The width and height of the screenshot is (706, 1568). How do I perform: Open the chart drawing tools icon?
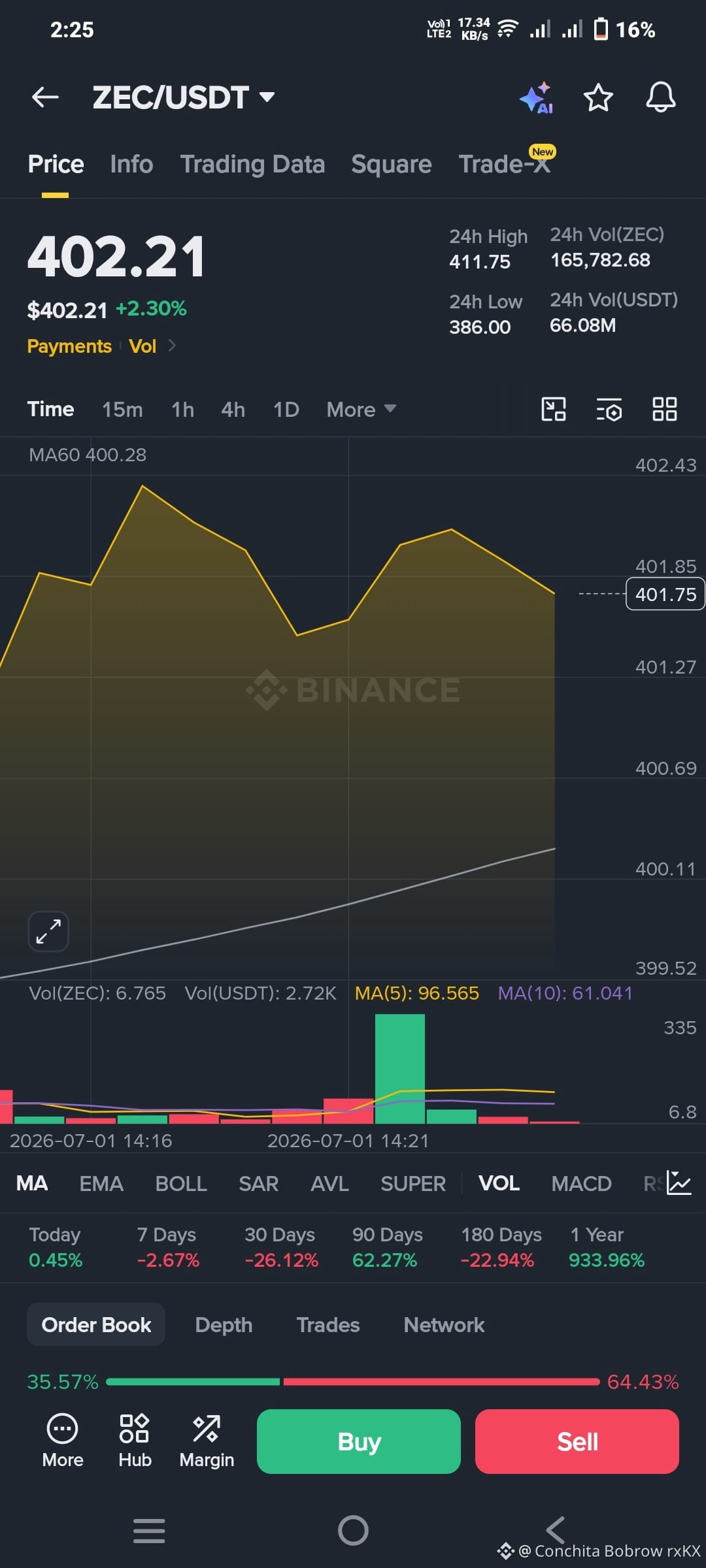coord(554,409)
